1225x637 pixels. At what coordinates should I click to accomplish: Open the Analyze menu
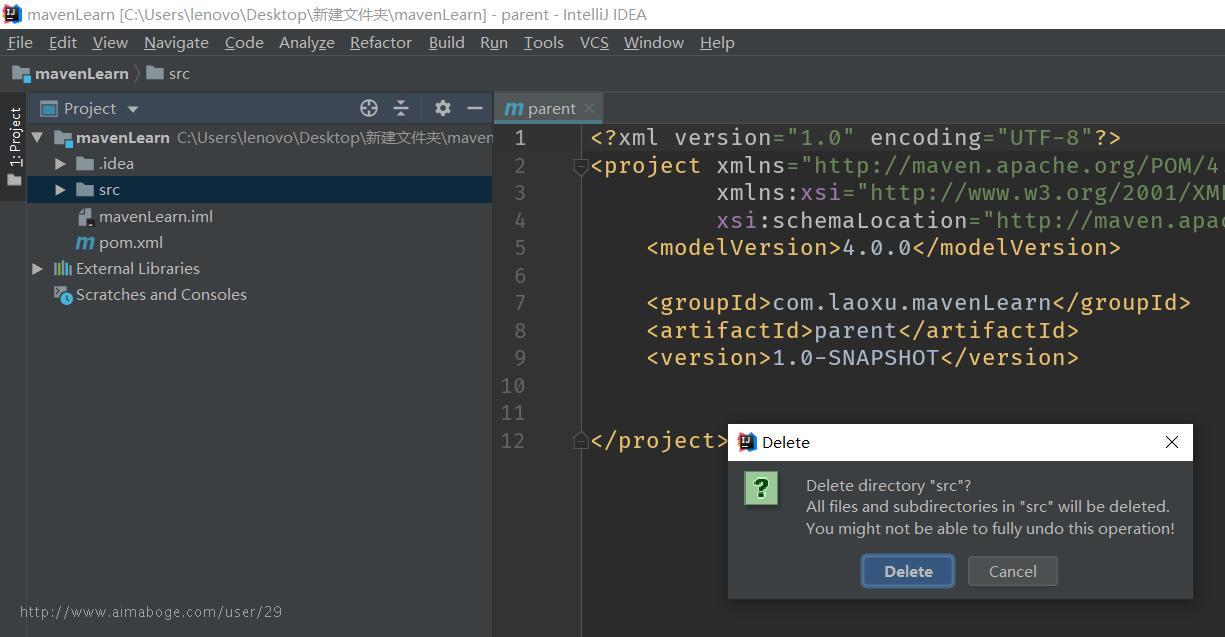pos(307,42)
